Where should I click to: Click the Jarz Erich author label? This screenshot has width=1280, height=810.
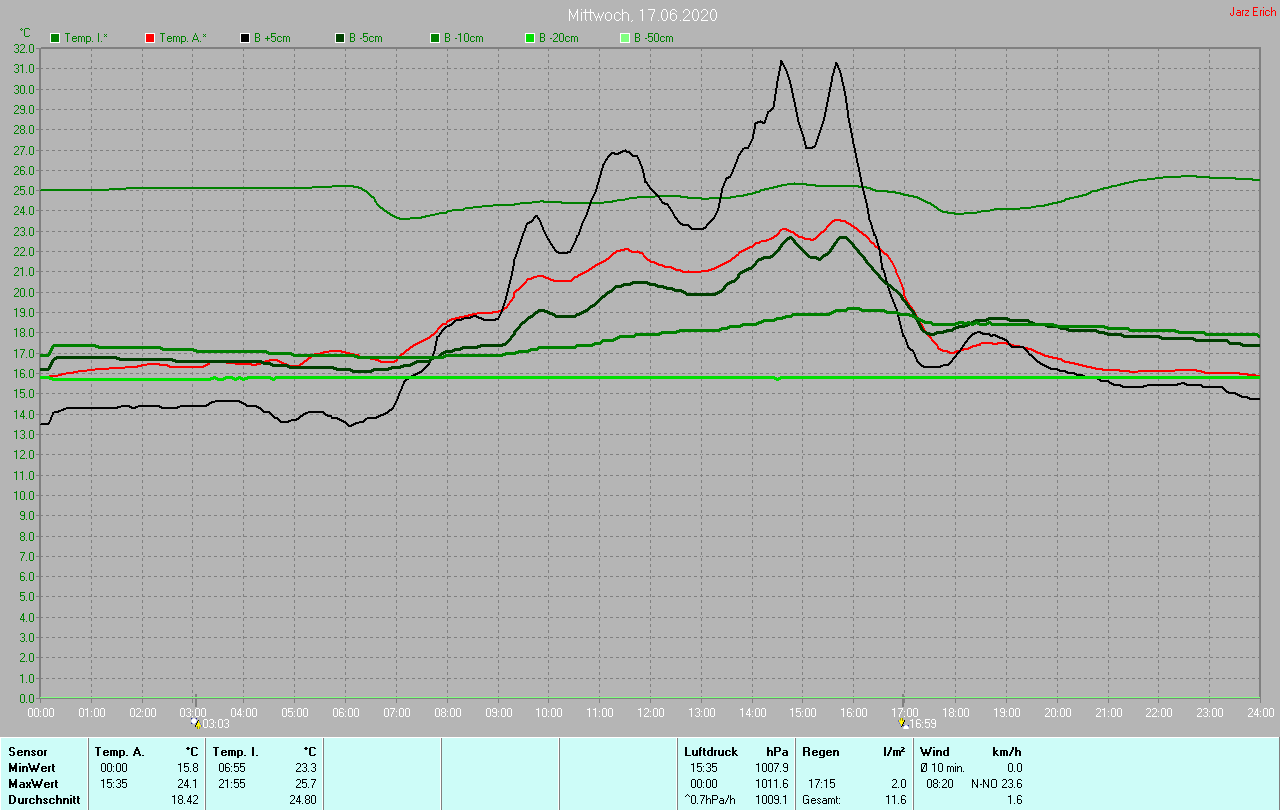[x=1252, y=12]
